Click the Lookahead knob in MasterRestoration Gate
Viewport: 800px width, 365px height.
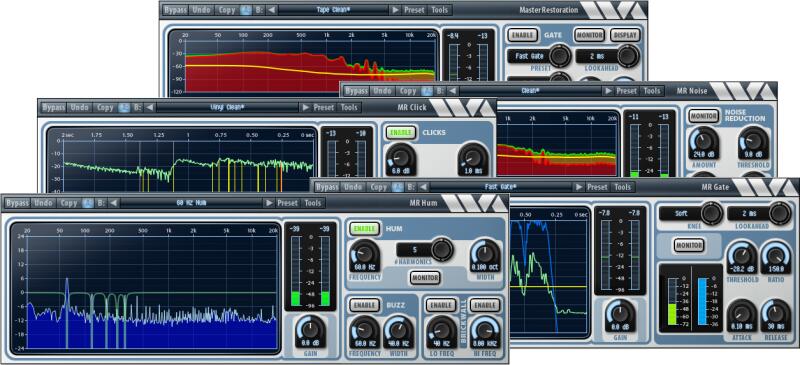coord(628,56)
